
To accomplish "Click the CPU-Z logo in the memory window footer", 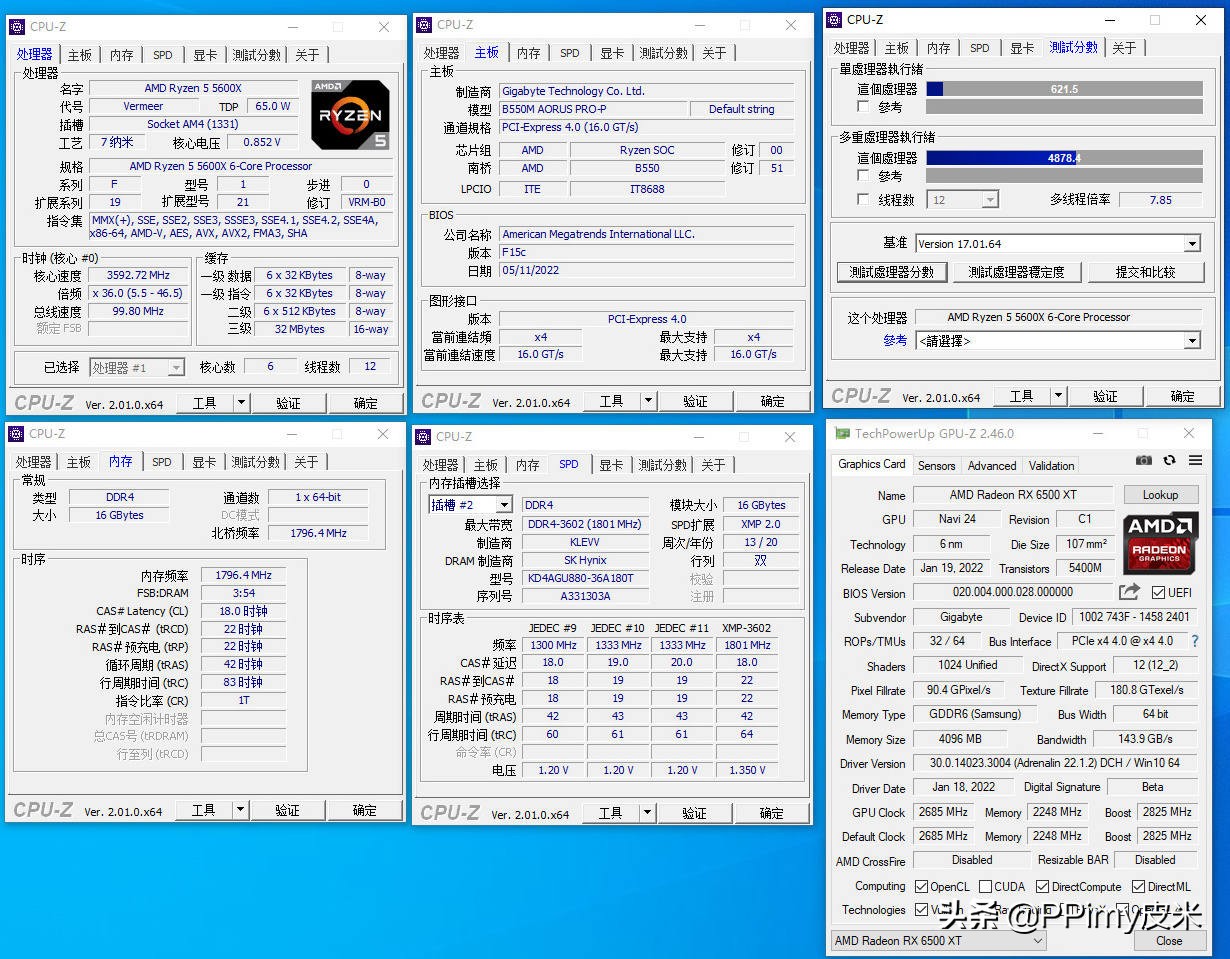I will 43,810.
